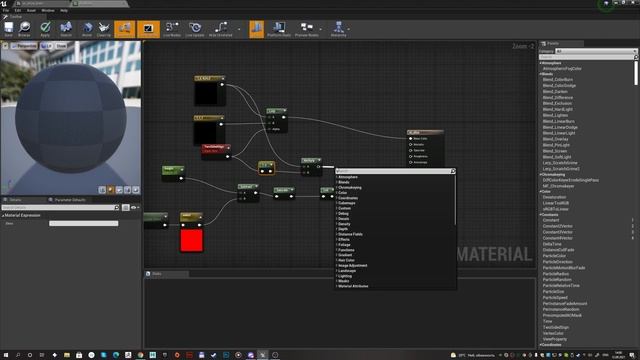Viewport: 640px width, 360px height.
Task: Expand Atmosphere in the context menu
Action: pyautogui.click(x=348, y=177)
